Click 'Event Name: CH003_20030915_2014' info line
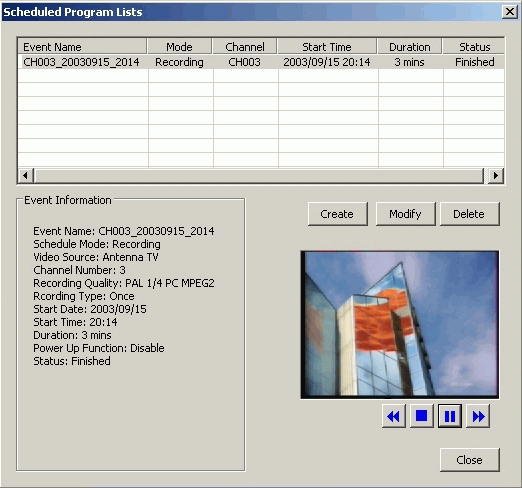This screenshot has height=488, width=522. click(124, 231)
